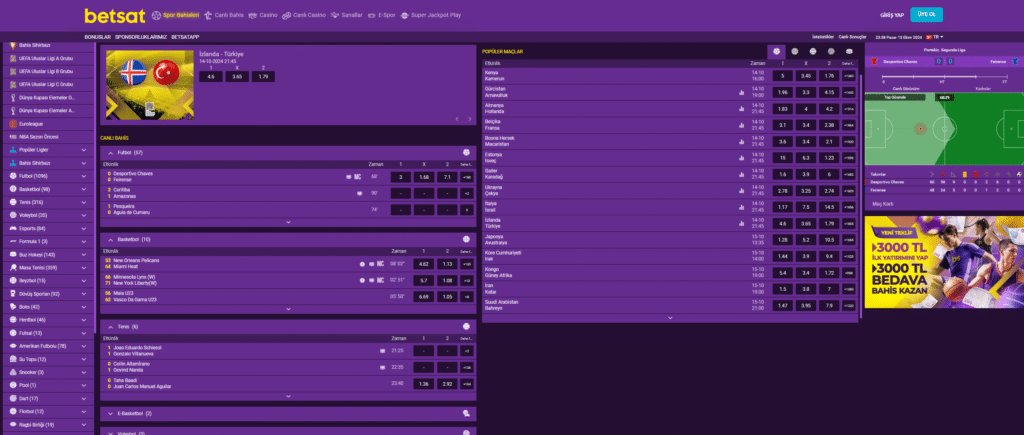This screenshot has width=1024, height=435.
Task: Select odds 4.62 for New Orleans Pelicans
Action: point(423,264)
